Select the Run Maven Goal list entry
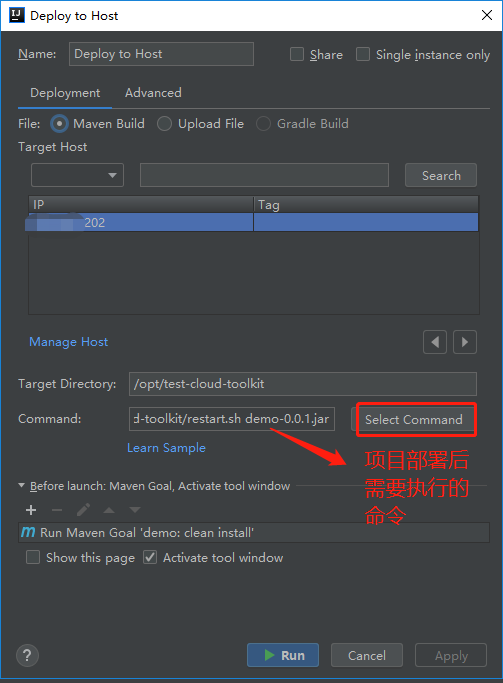Viewport: 503px width, 683px height. 254,532
